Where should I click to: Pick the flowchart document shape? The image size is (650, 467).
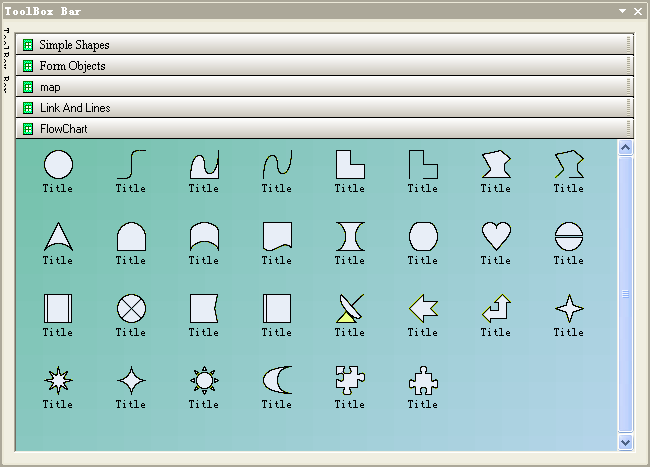click(277, 237)
